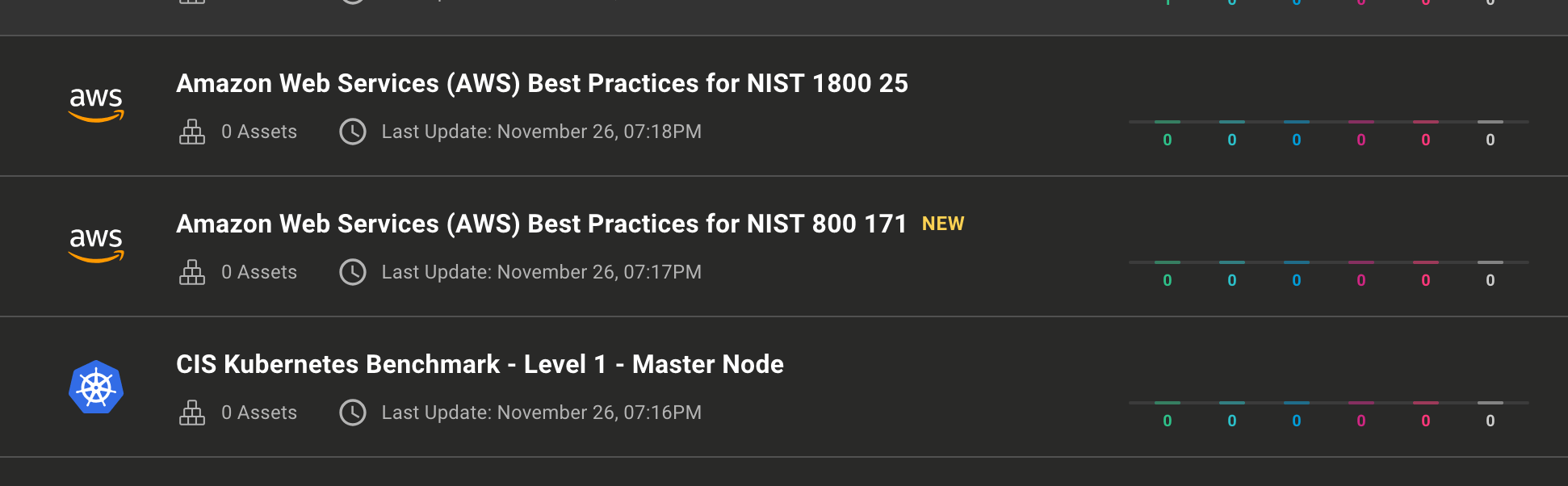Click the assets stack icon in CIS Kubernetes row

coord(192,413)
